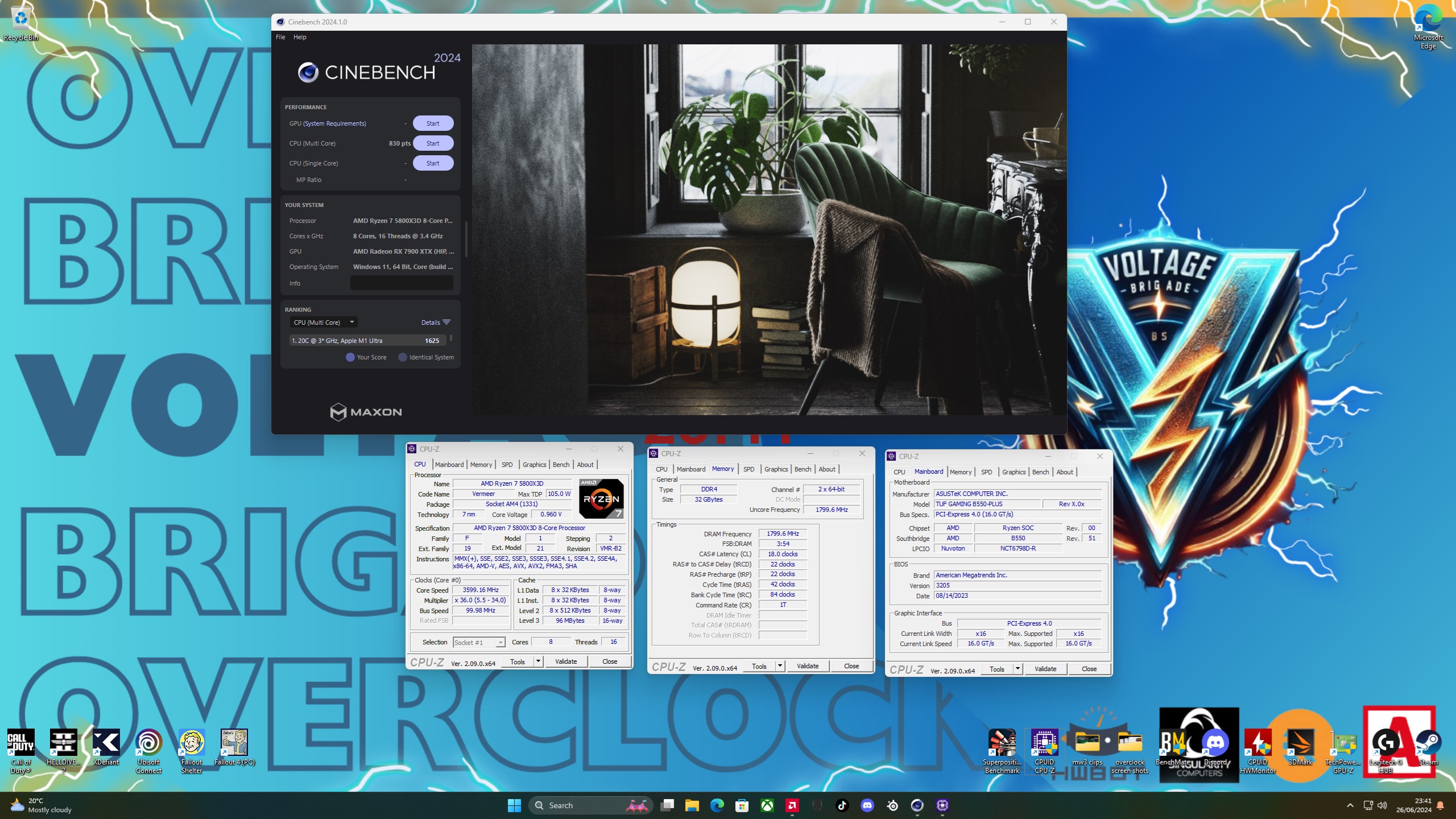Launch TechPowerUp GPU-Z shortcut
This screenshot has width=1456, height=819.
(1343, 751)
